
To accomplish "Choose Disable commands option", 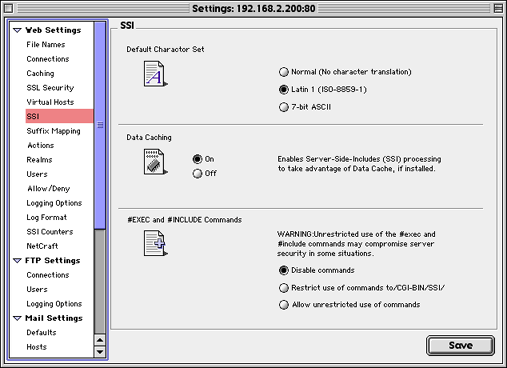I will [x=284, y=270].
